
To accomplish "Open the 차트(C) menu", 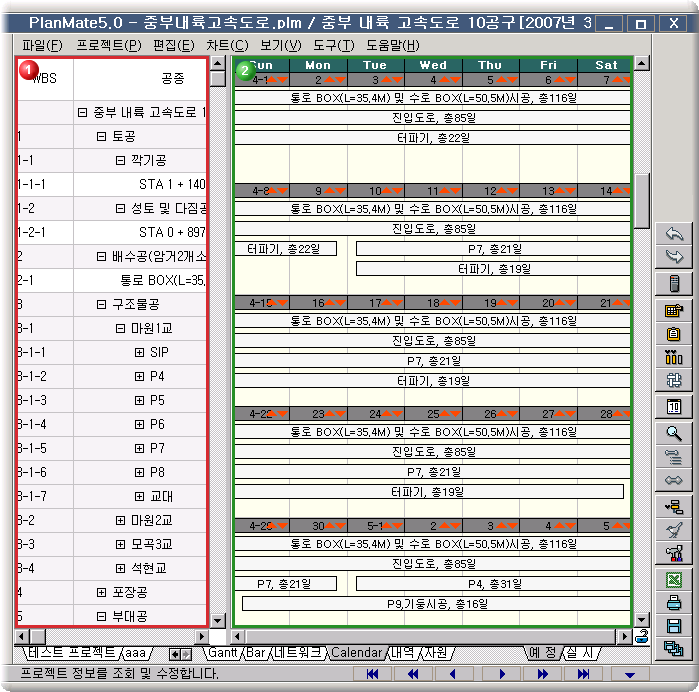I will (x=227, y=45).
